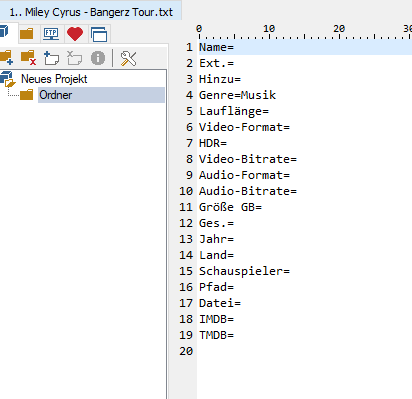Click line 6 text Video-Format=

[x=244, y=127]
